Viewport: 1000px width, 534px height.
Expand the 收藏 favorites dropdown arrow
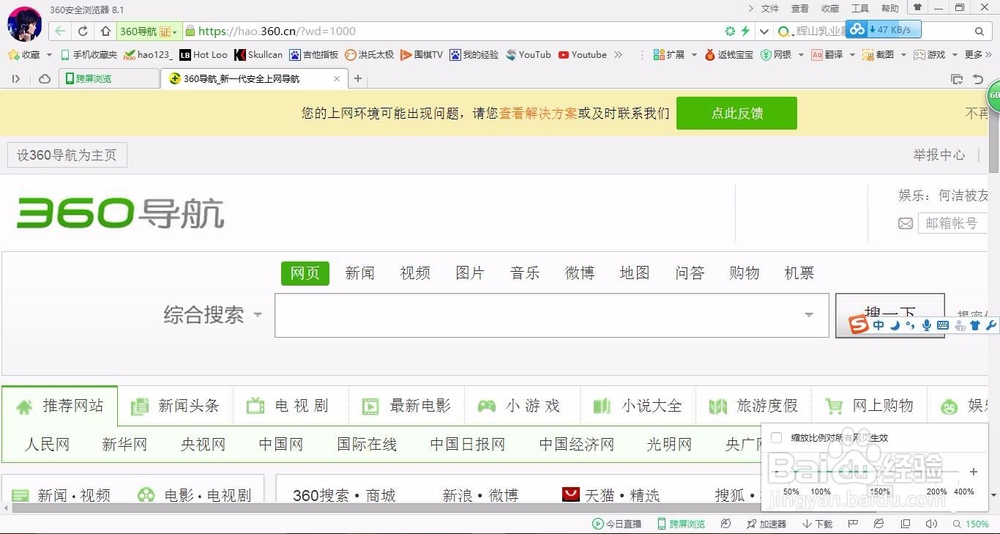pos(49,55)
